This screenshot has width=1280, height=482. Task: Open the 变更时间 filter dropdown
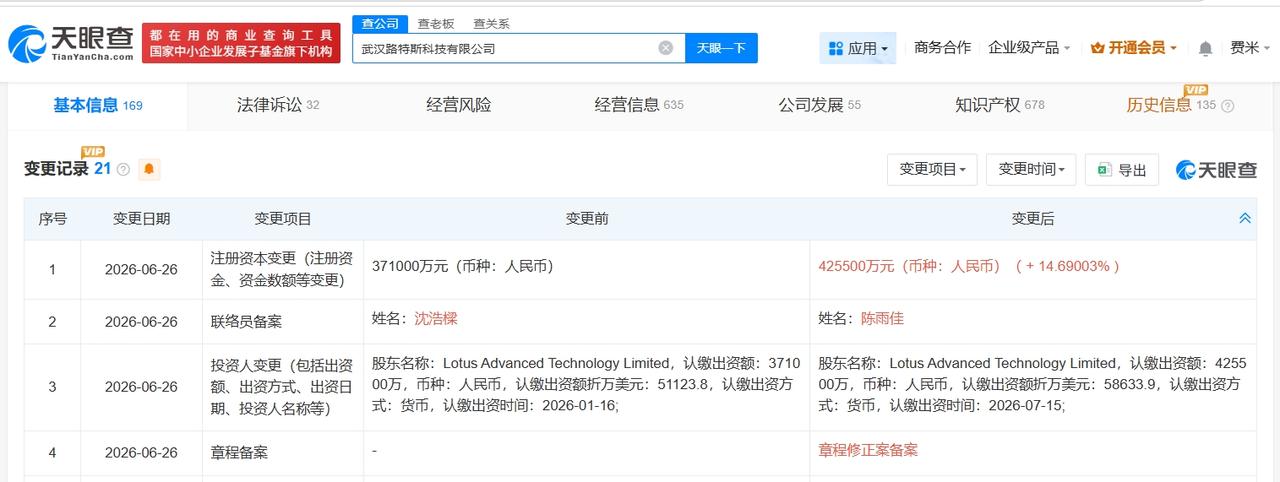tap(1031, 170)
